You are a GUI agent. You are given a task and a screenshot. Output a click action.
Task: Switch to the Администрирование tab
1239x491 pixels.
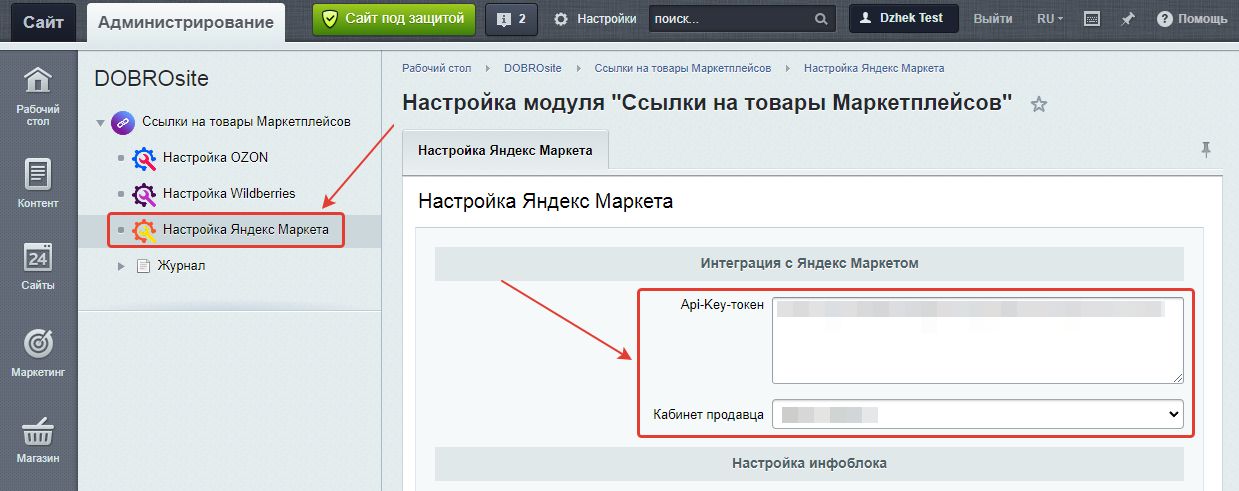186,22
